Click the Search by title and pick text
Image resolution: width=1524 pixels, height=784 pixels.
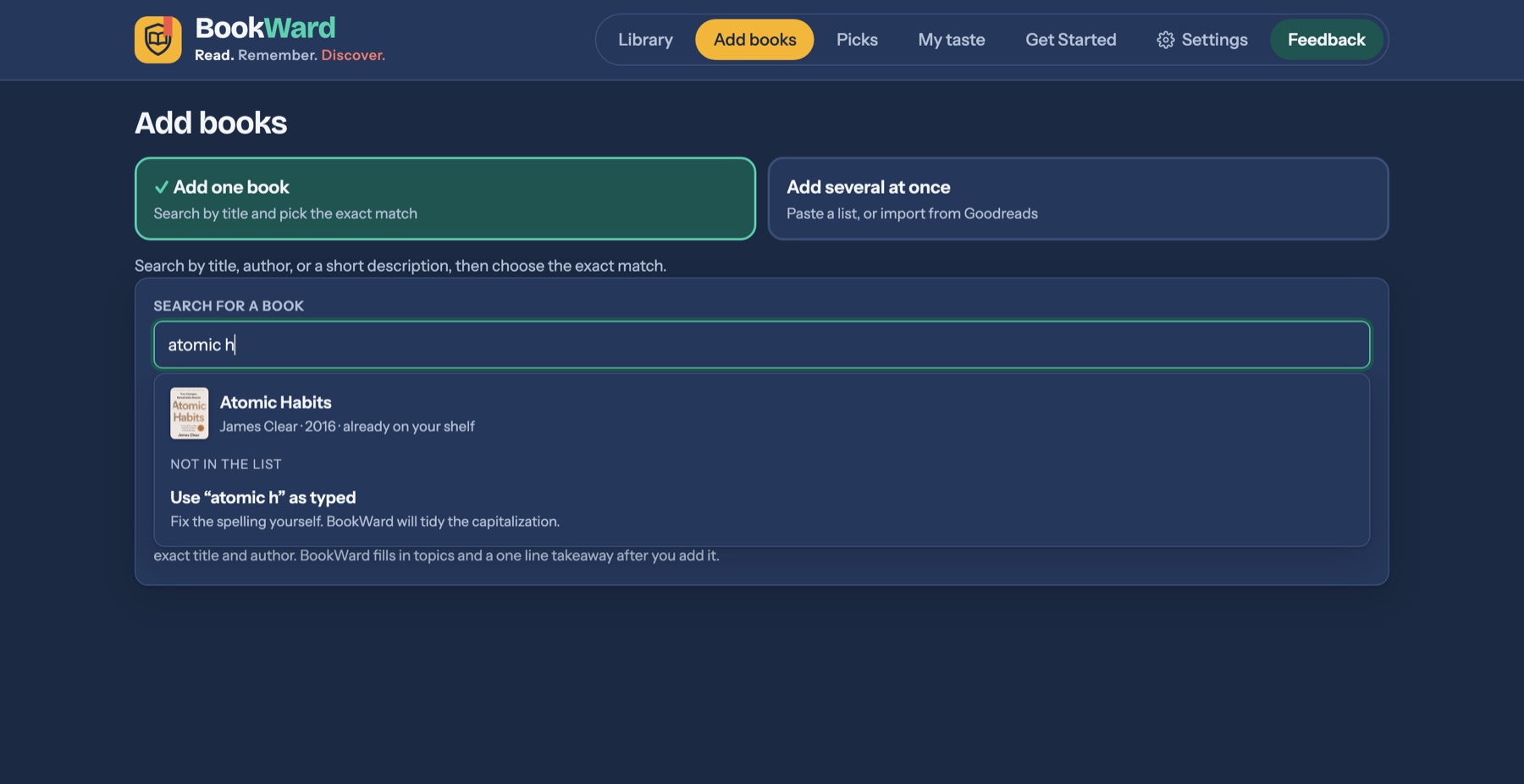[285, 213]
